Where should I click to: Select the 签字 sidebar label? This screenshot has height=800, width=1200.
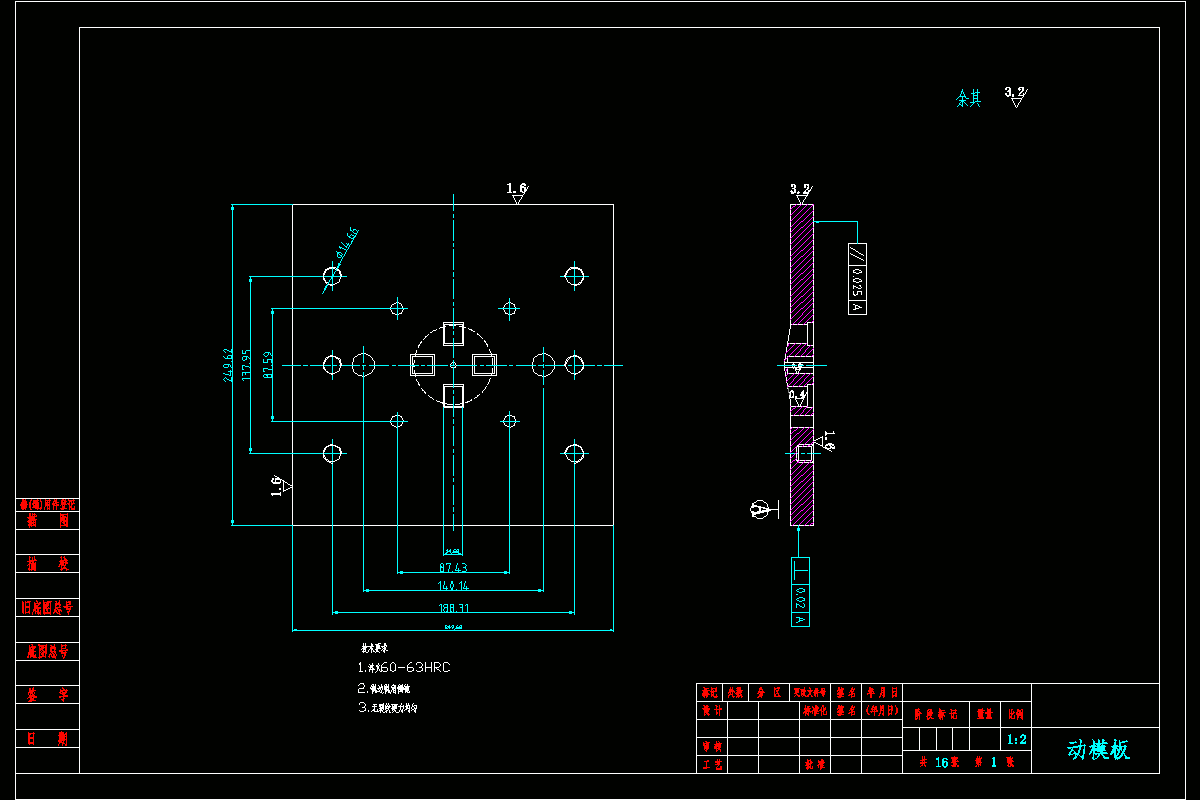[48, 694]
